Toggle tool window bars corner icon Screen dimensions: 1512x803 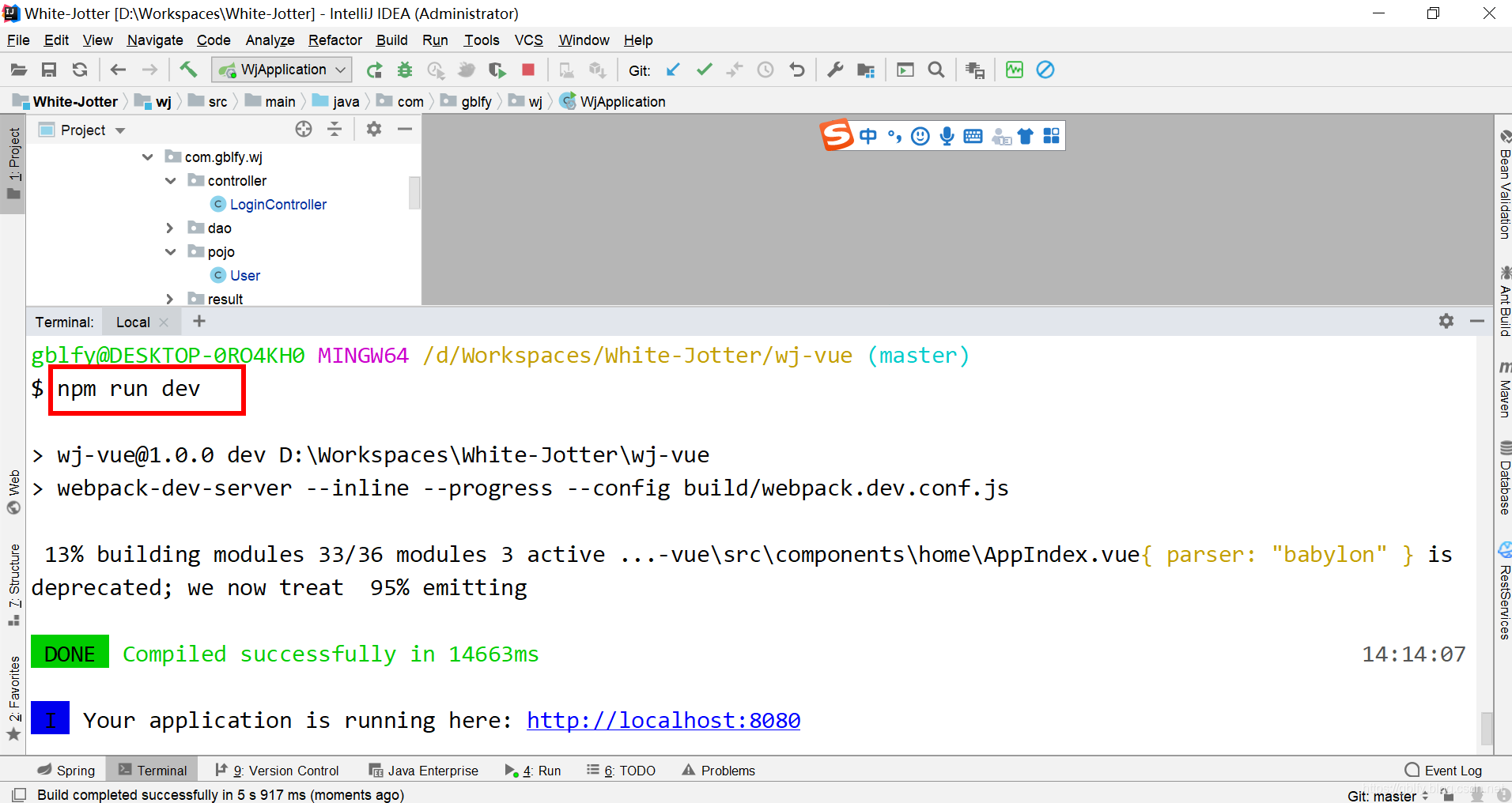(19, 794)
